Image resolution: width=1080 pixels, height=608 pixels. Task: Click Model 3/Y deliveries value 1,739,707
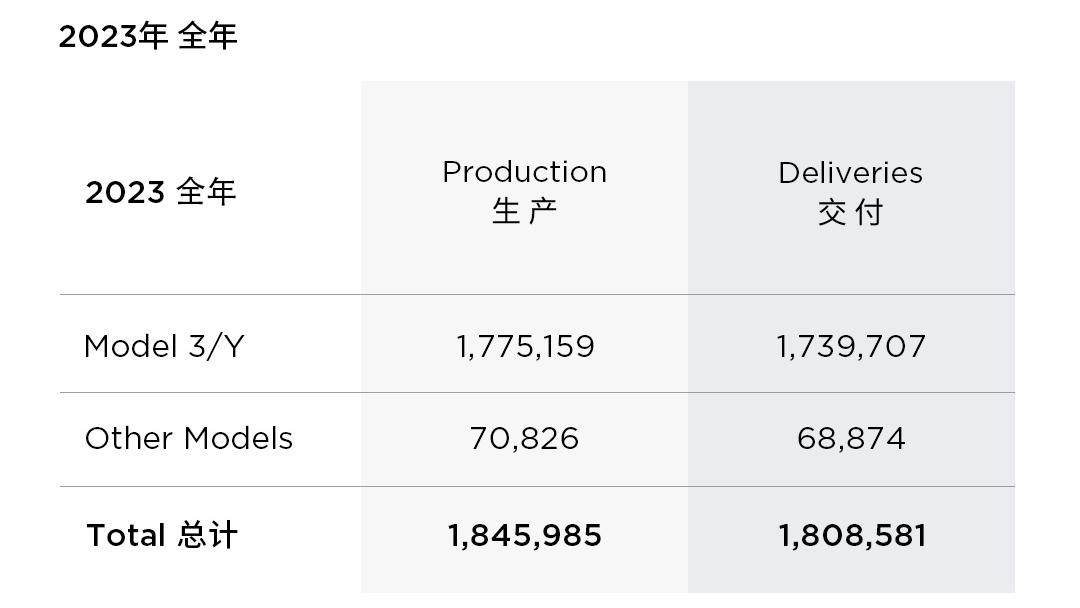851,346
